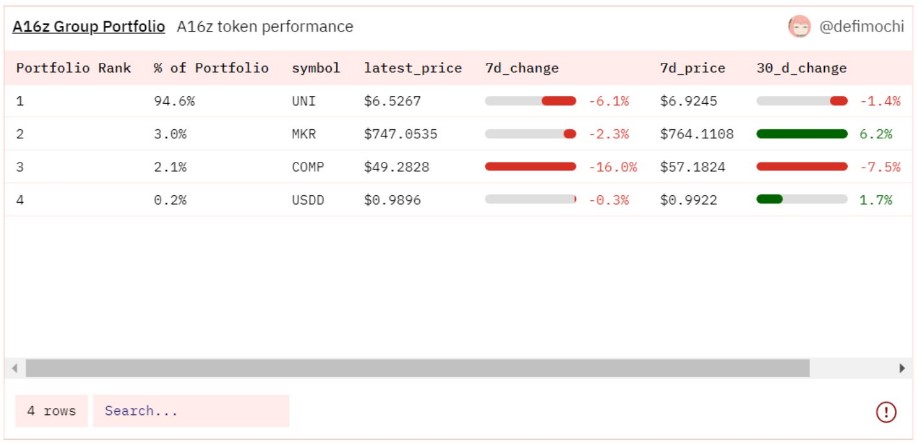Select the UNI symbol cell
Viewport: 918px width, 443px height.
click(x=304, y=101)
